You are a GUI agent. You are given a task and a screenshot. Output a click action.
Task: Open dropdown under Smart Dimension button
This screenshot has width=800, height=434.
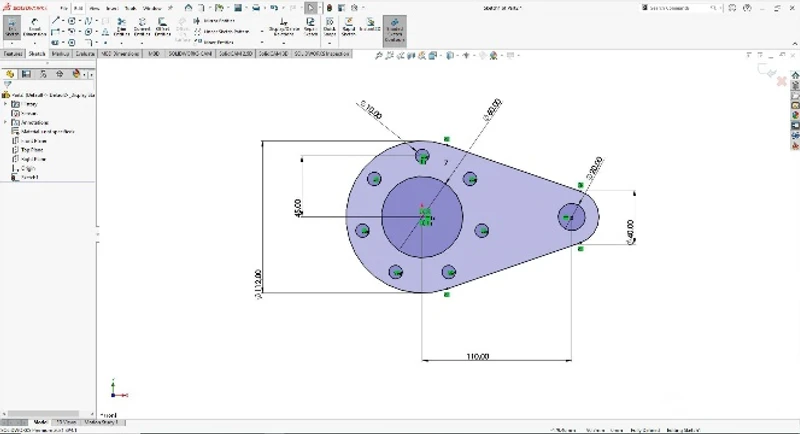[x=34, y=43]
